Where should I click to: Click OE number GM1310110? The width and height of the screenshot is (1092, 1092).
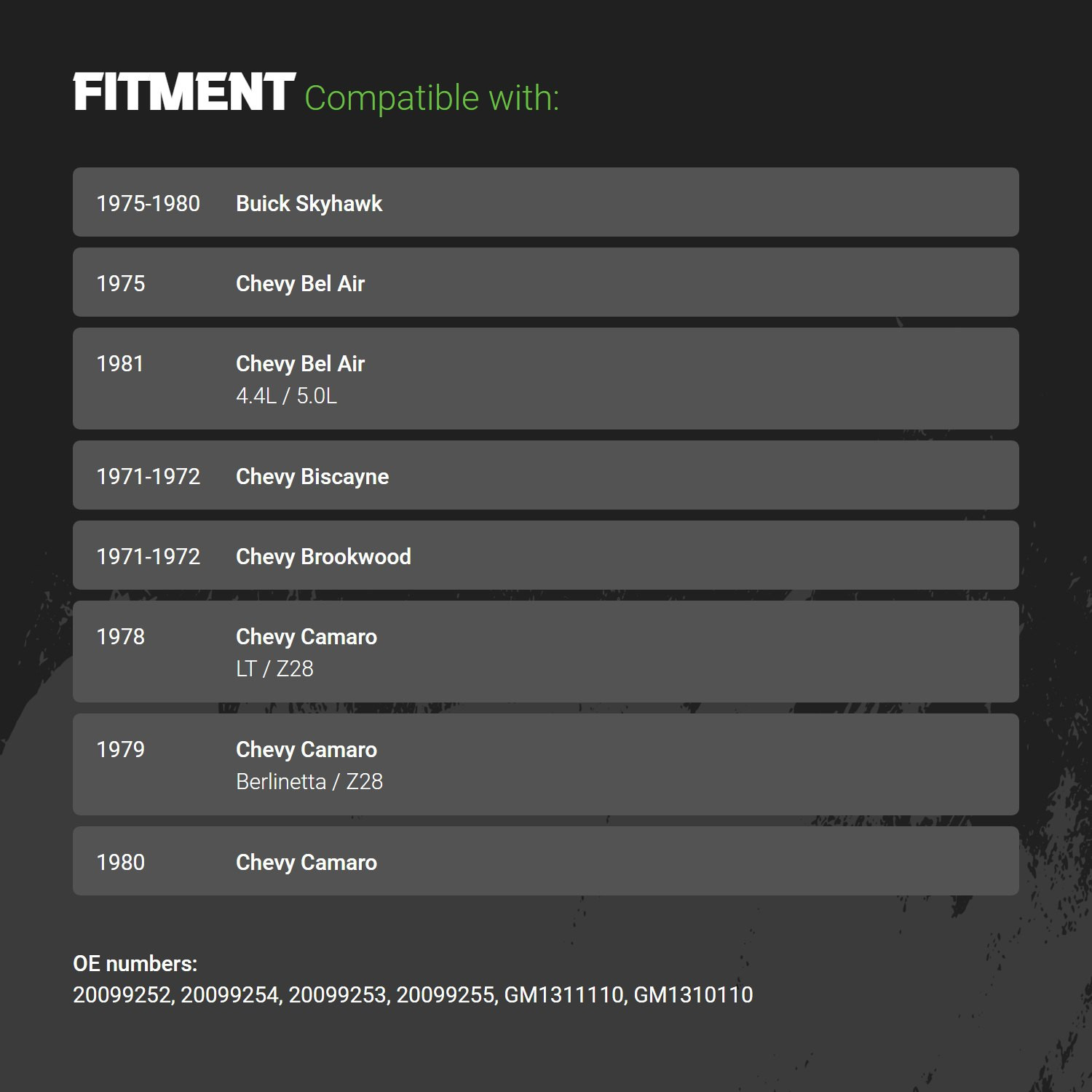693,995
